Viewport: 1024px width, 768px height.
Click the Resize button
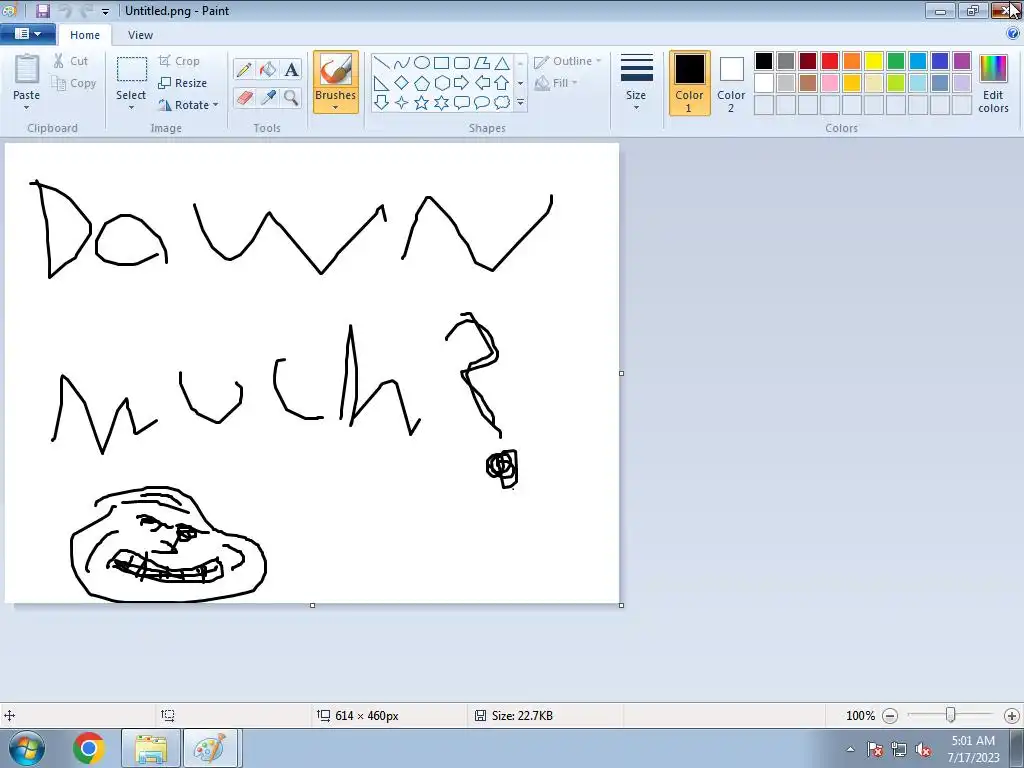pos(183,83)
